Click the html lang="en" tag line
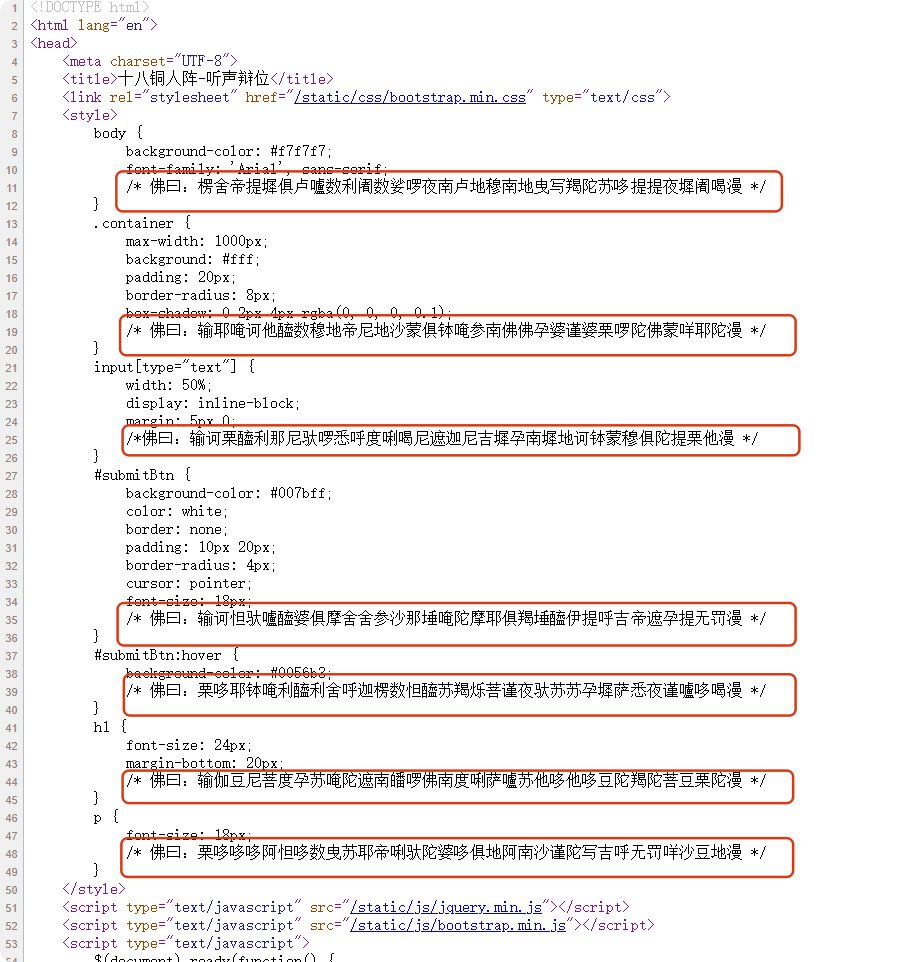 94,25
